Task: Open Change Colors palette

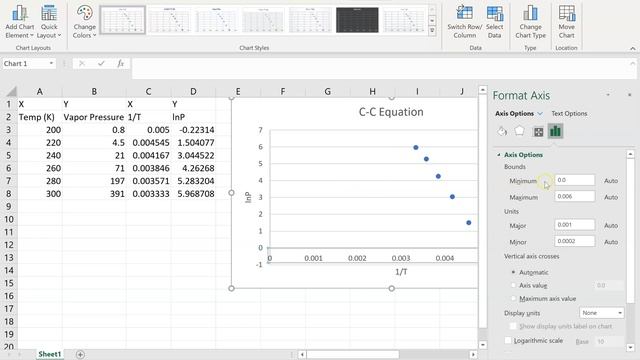Action: (x=84, y=22)
